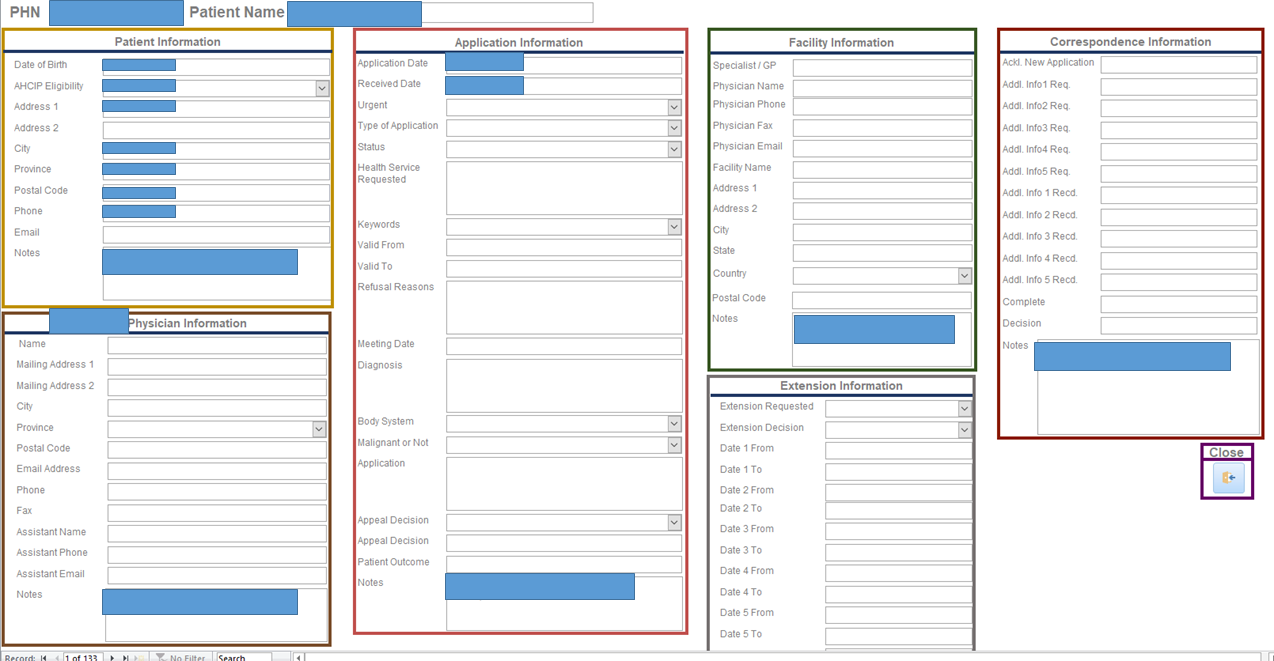Click the Patient Name field

pos(440,13)
